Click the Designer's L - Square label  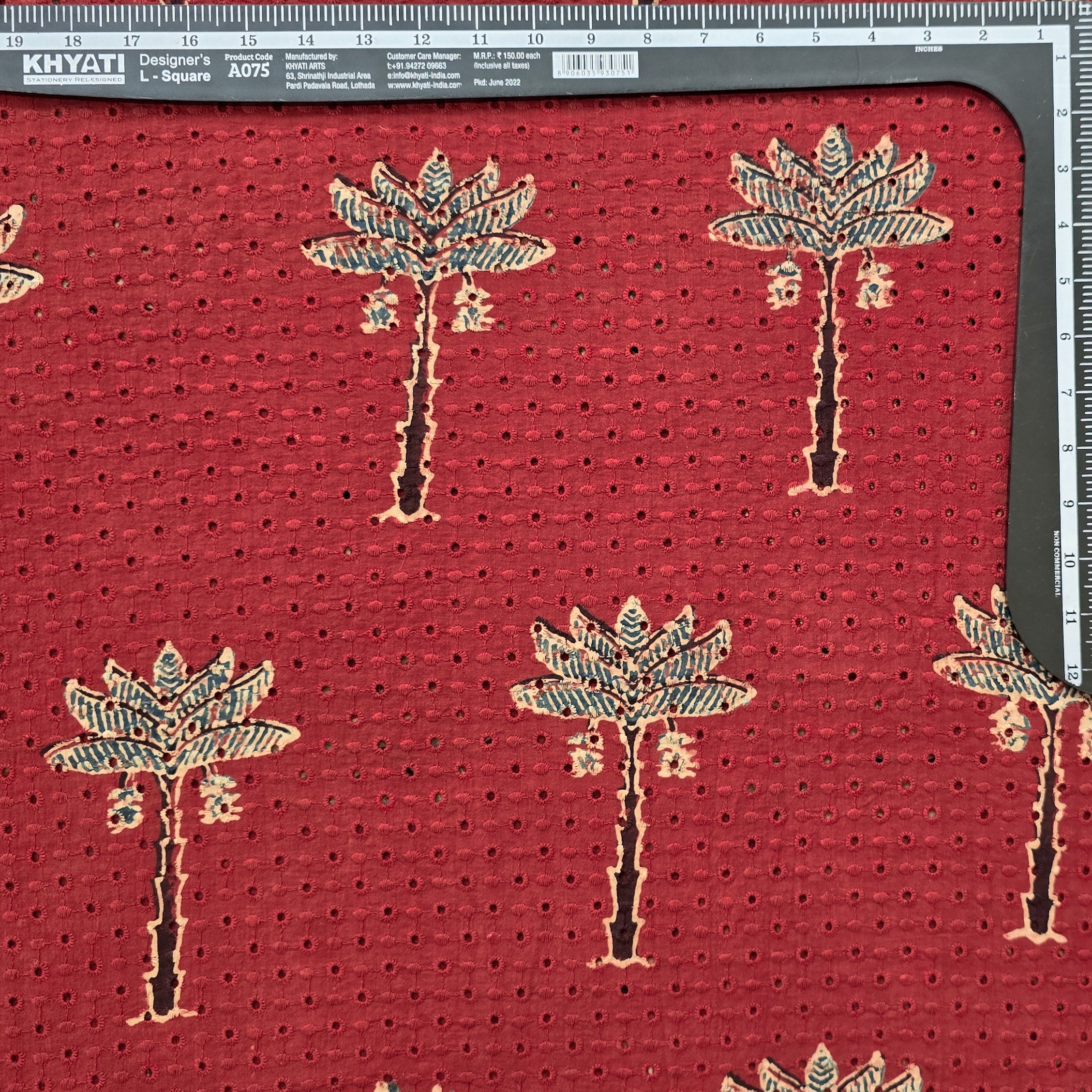click(x=175, y=68)
